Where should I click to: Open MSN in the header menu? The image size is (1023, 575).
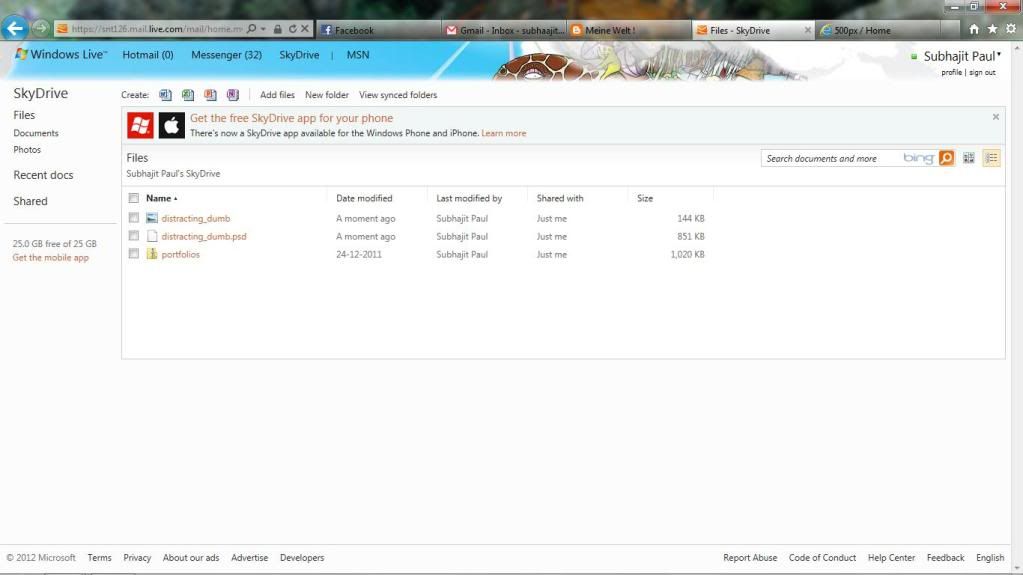coord(358,55)
